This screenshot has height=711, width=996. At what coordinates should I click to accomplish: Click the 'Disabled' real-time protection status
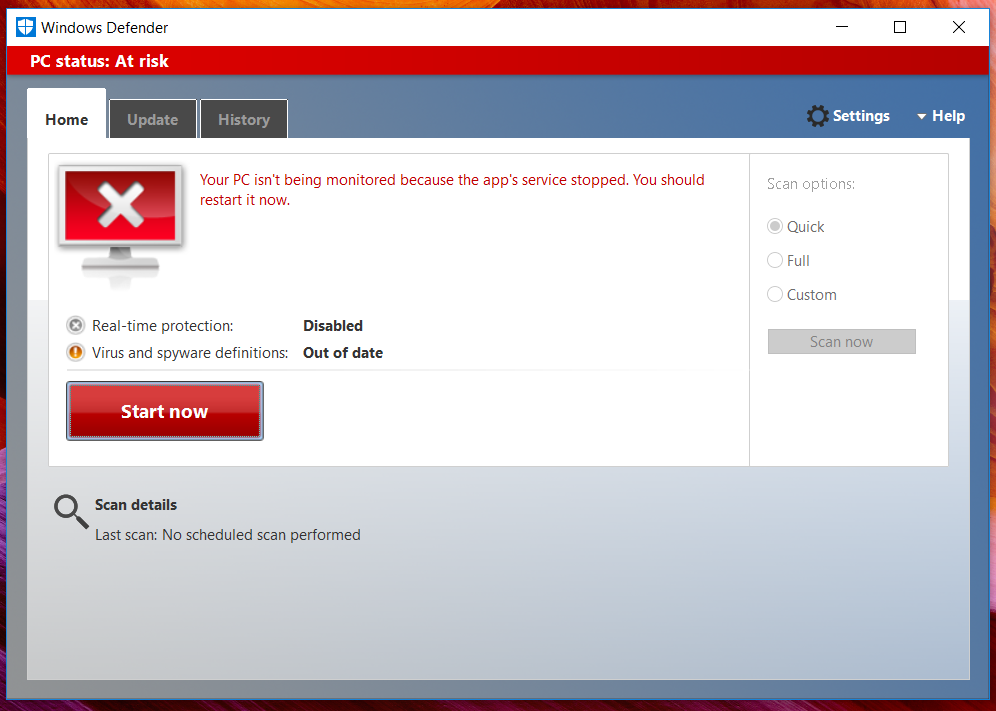(x=333, y=326)
